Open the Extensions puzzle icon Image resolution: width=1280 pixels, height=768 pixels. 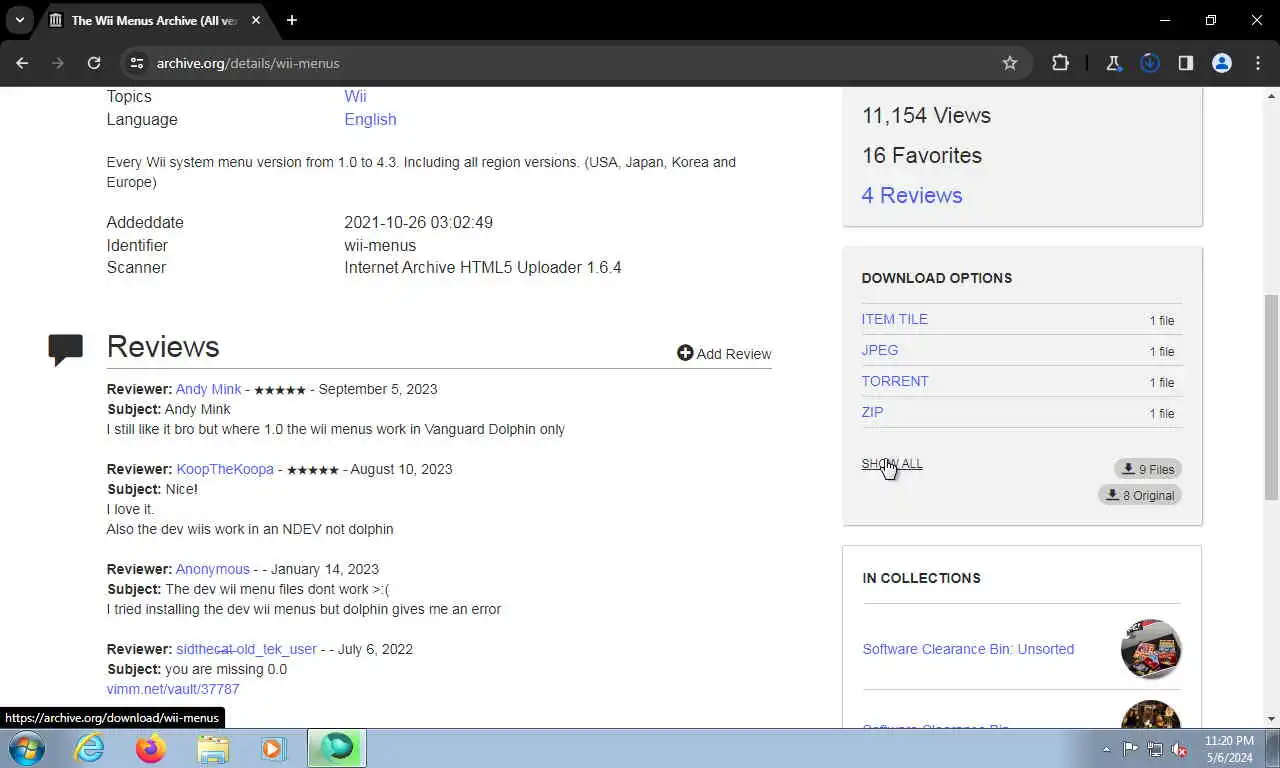1060,63
